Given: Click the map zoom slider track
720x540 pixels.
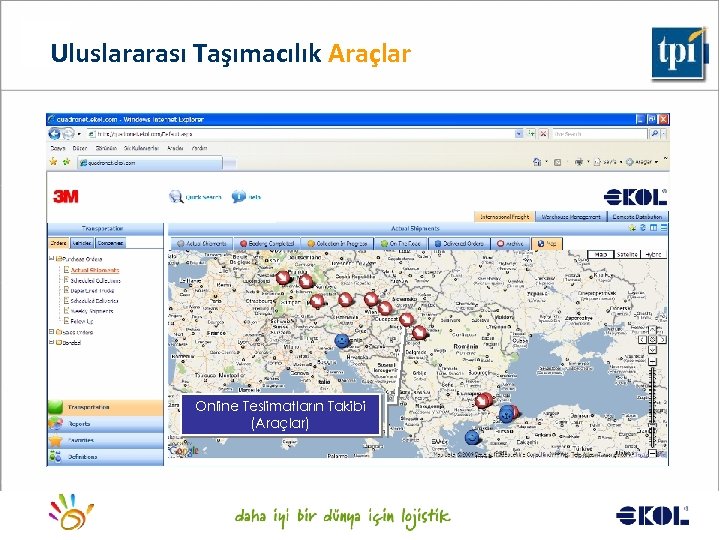Looking at the screenshot, I should click(653, 407).
